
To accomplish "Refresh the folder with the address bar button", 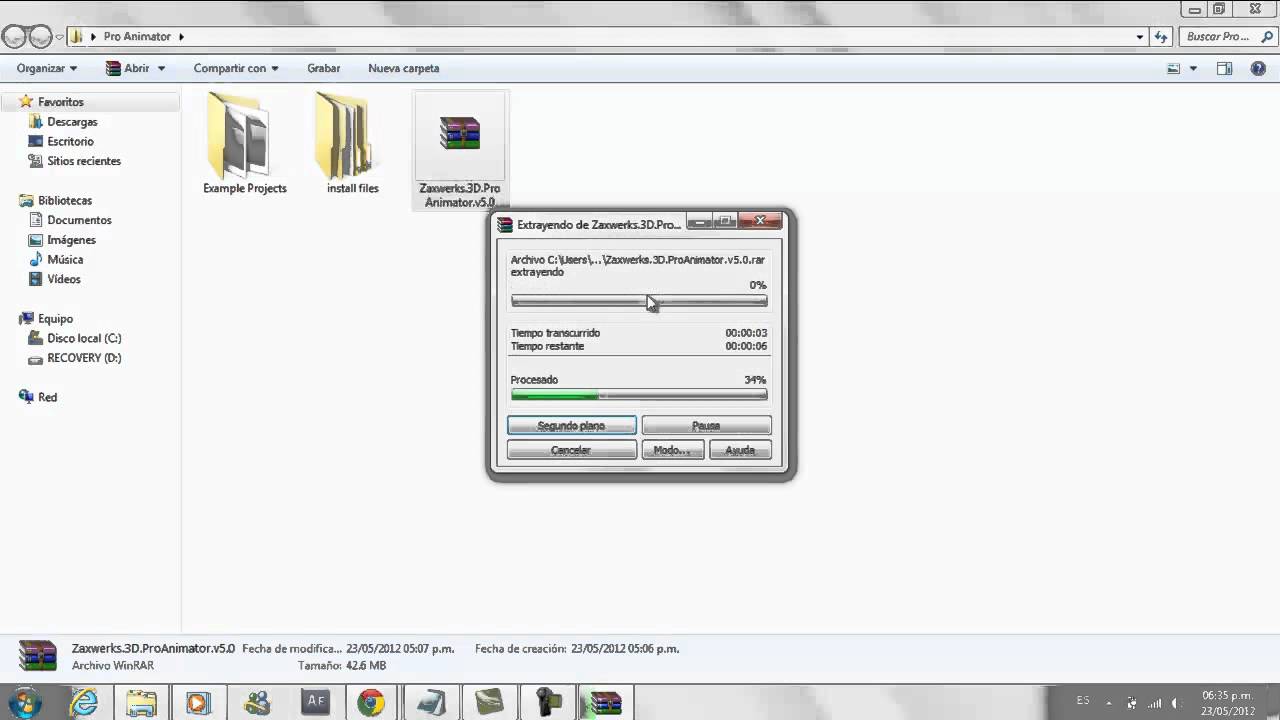I will pyautogui.click(x=1161, y=37).
